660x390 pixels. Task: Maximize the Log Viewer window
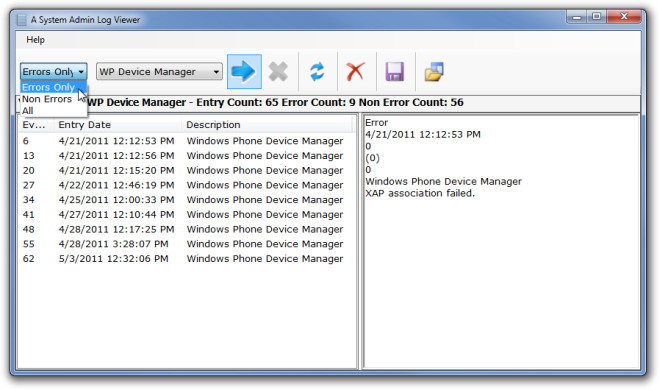click(x=596, y=17)
